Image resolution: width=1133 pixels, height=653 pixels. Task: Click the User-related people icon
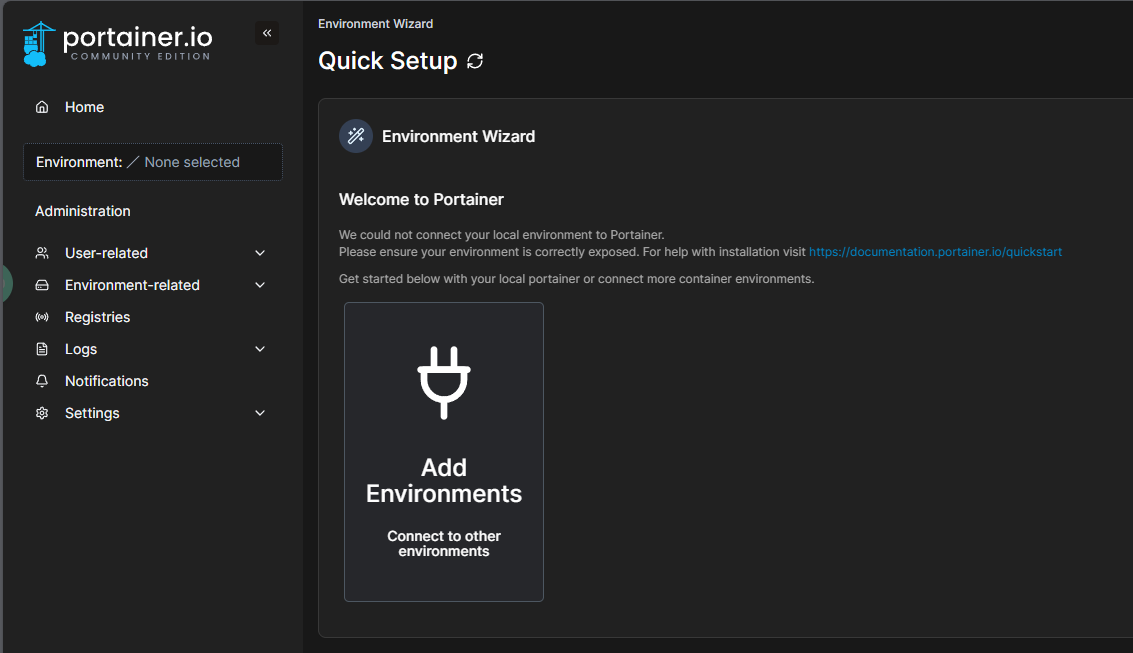[x=42, y=253]
